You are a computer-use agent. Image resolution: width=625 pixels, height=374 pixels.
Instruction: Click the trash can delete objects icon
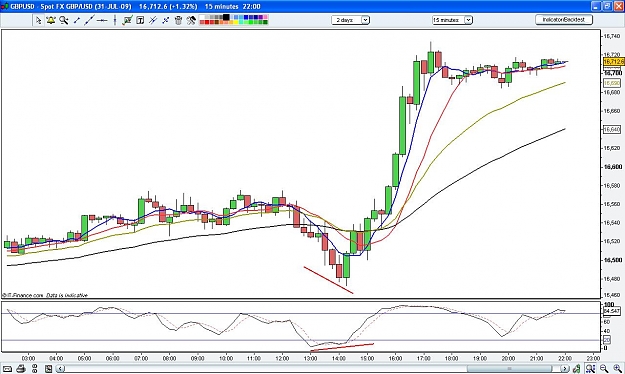click(178, 20)
